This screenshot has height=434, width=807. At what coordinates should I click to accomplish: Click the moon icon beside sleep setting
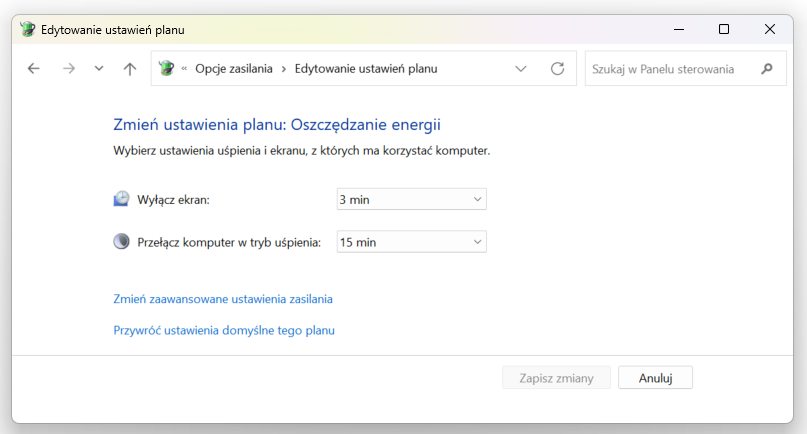(121, 241)
